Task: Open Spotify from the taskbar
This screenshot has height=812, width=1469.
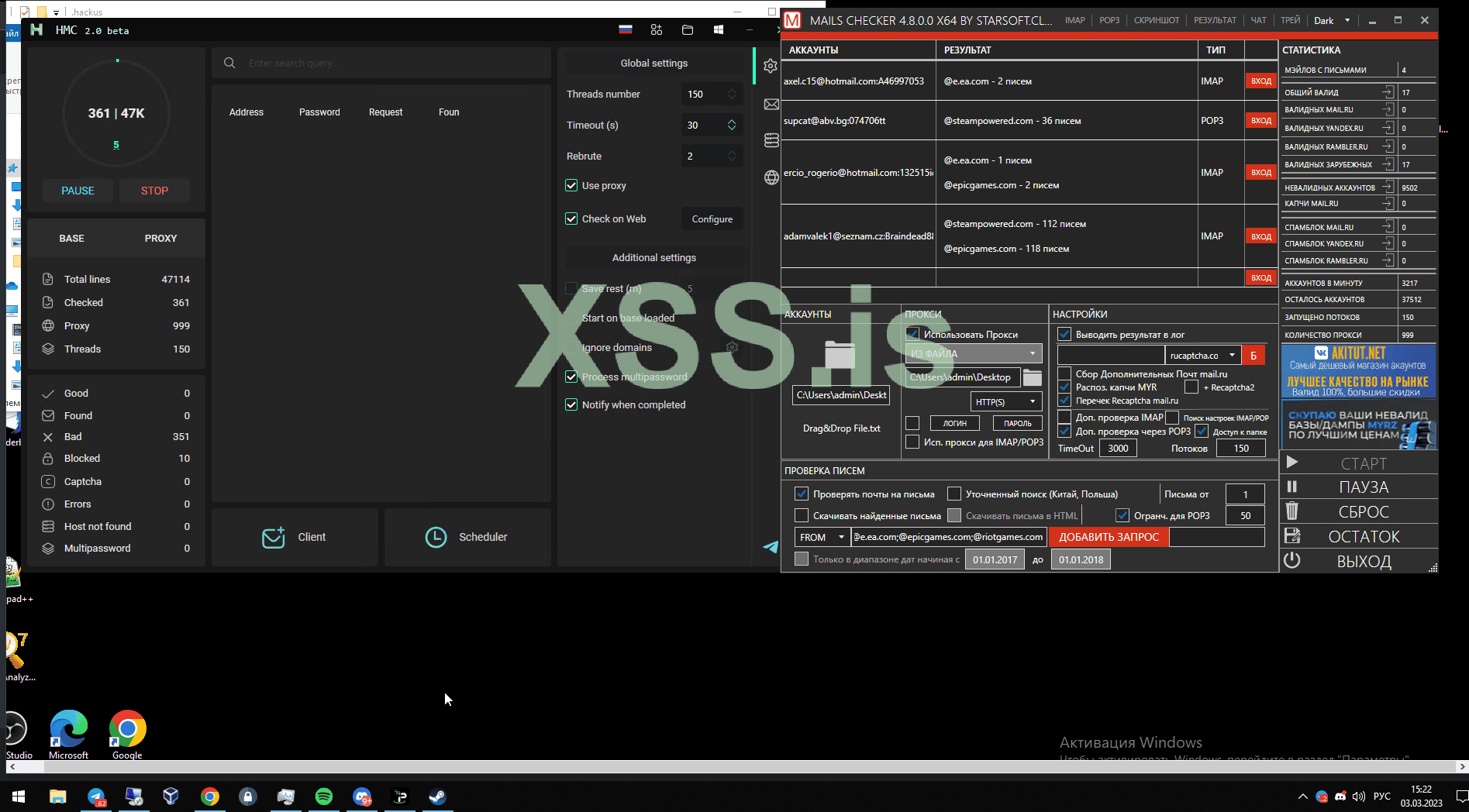Action: pos(324,797)
